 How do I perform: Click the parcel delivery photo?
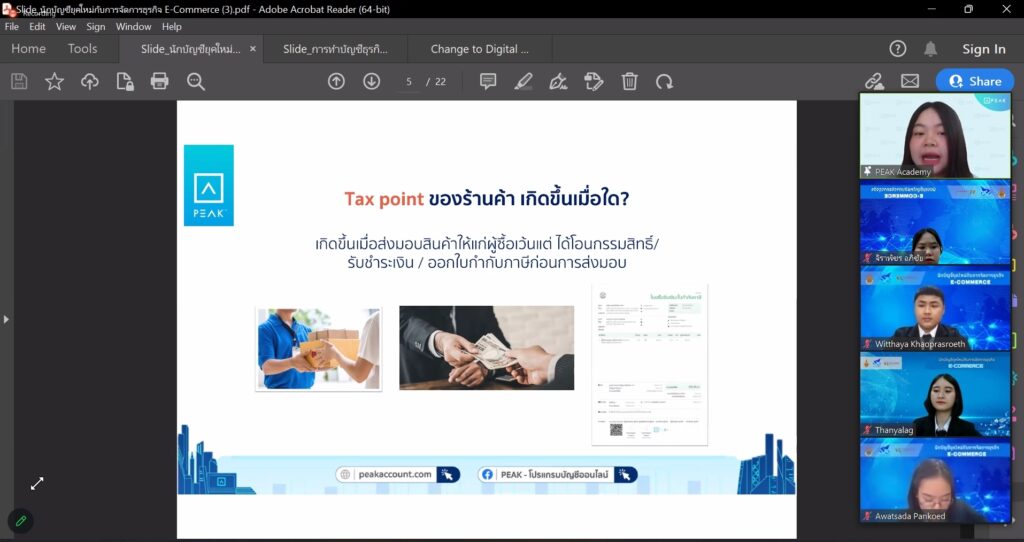pyautogui.click(x=318, y=349)
